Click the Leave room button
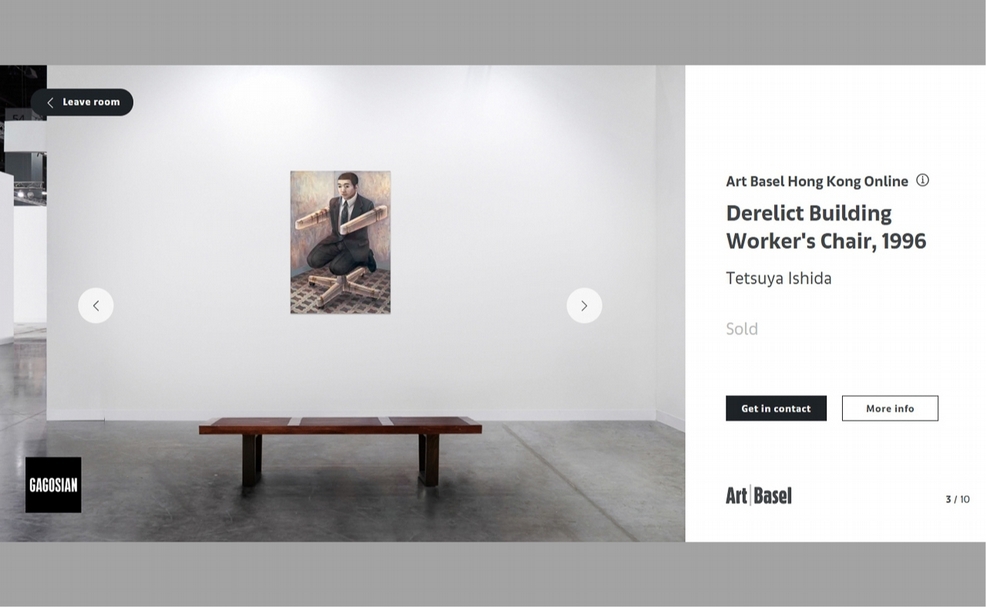Image resolution: width=986 pixels, height=607 pixels. pyautogui.click(x=82, y=102)
